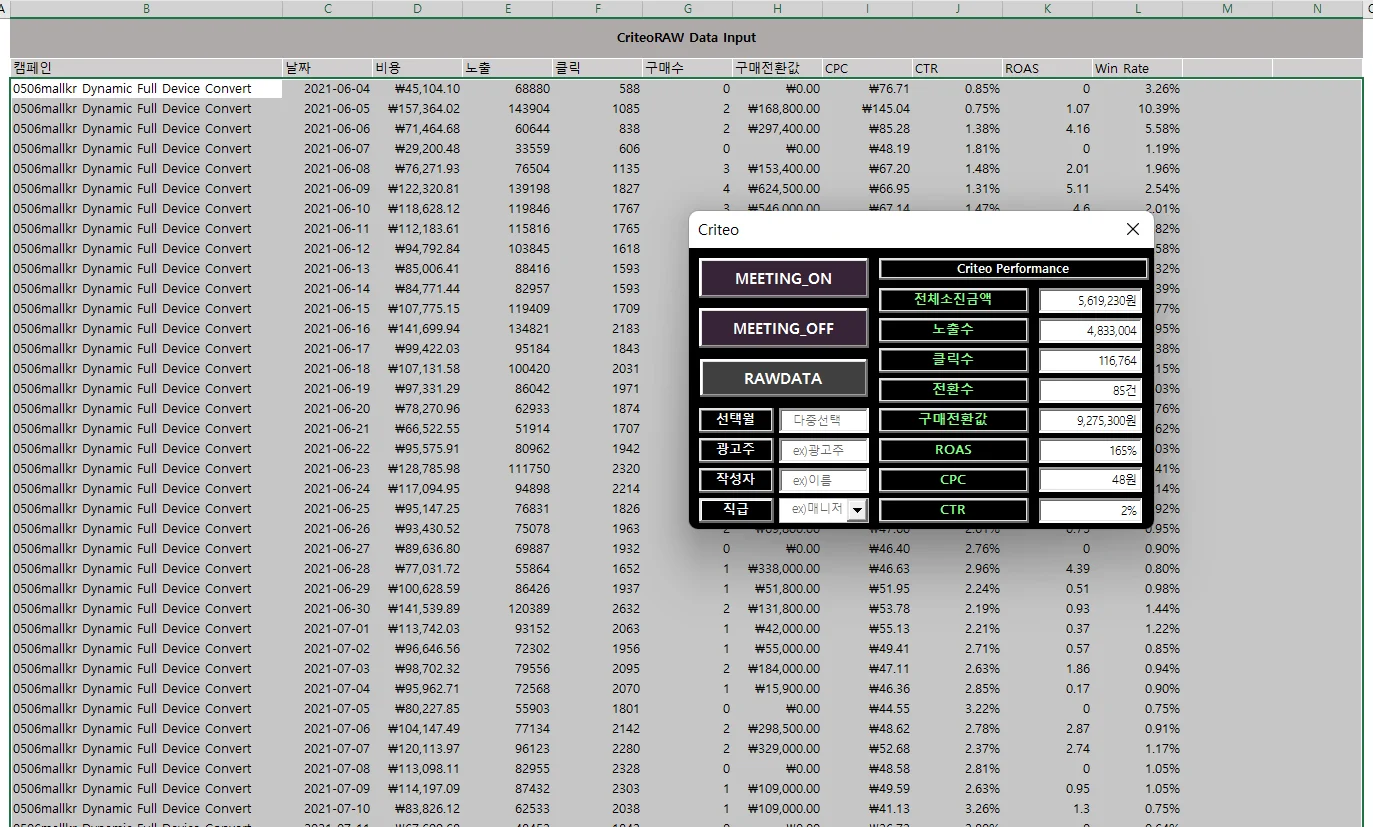This screenshot has height=827, width=1373.
Task: Click the 노출 header cell
Action: pos(507,68)
